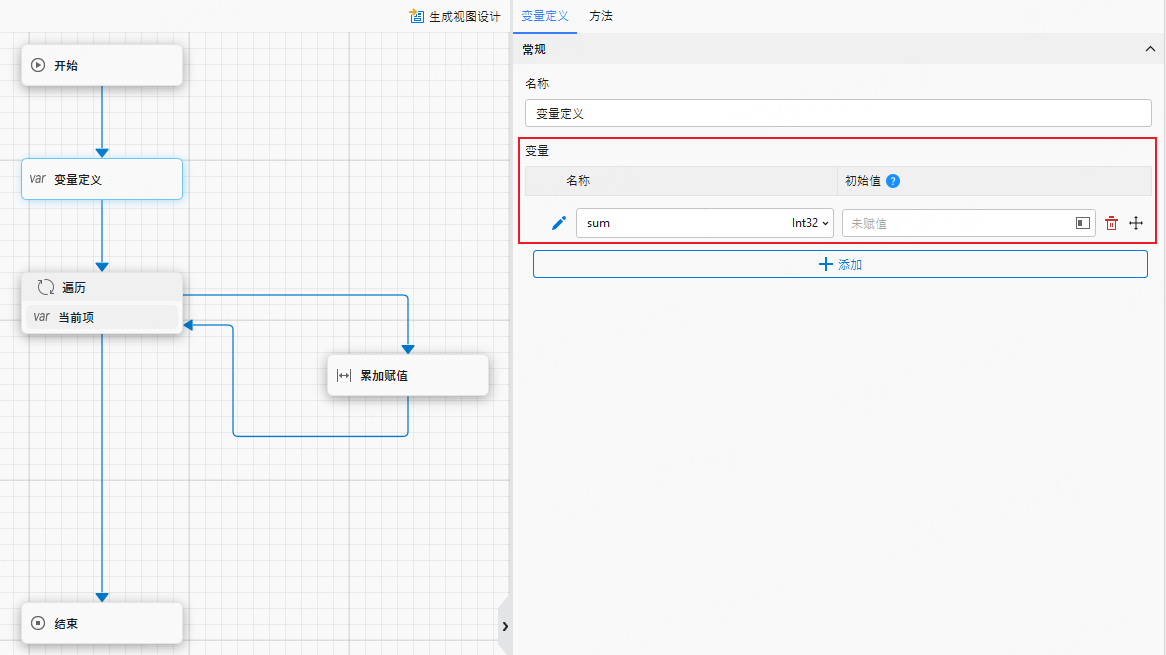Select the 变量定义 tab
Screen dimensions: 1166x655
pos(545,16)
